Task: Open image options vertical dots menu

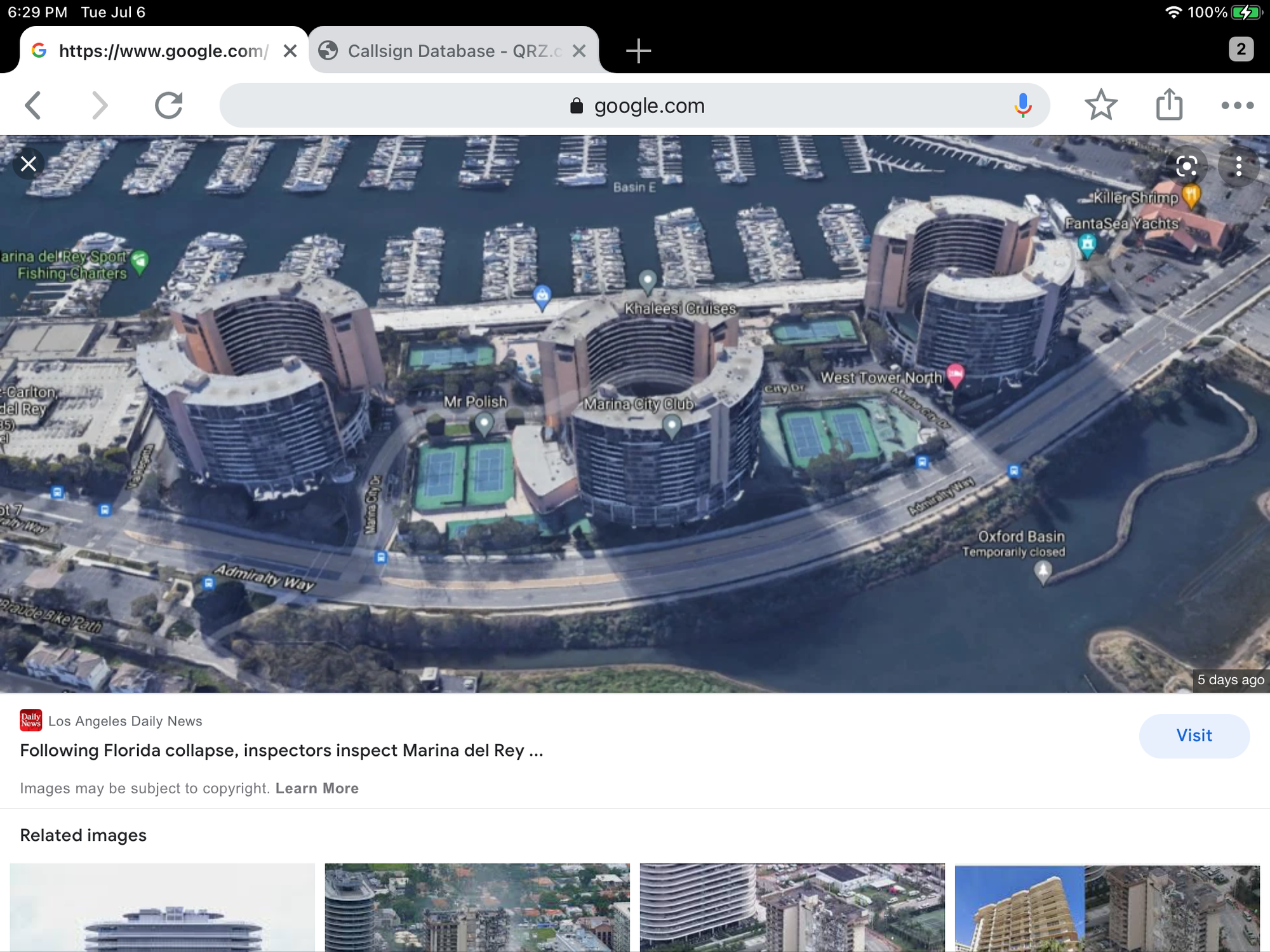Action: pos(1238,167)
